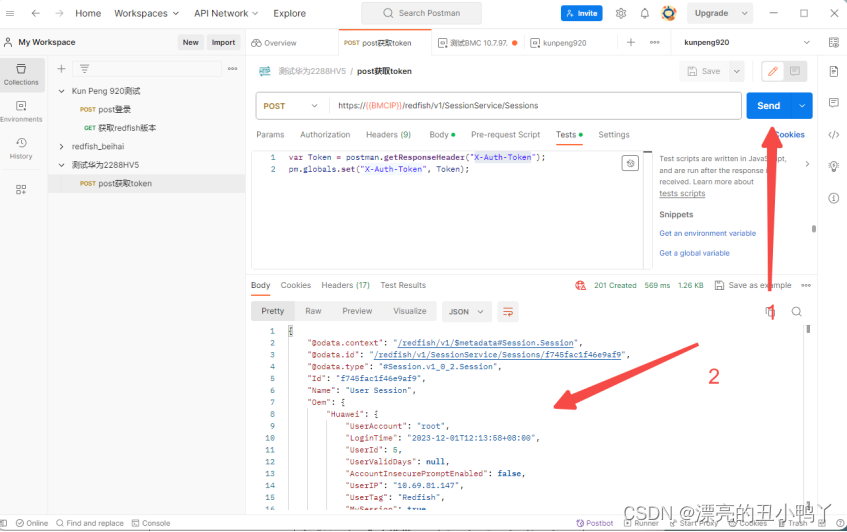Search the response body with magnifier
Image resolution: width=847 pixels, height=532 pixels.
click(x=797, y=311)
